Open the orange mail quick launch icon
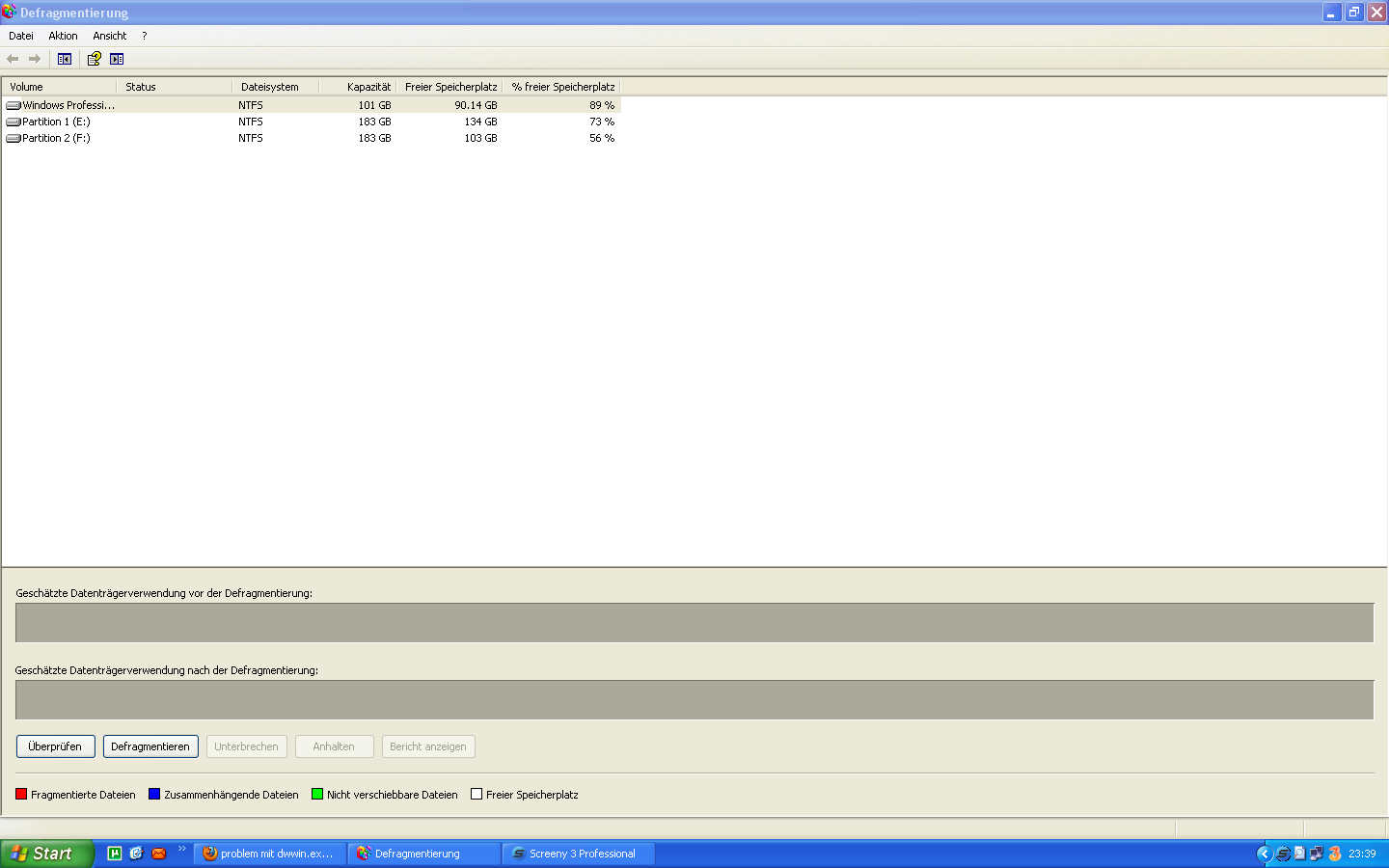Screen dimensions: 1389x868 click(159, 854)
